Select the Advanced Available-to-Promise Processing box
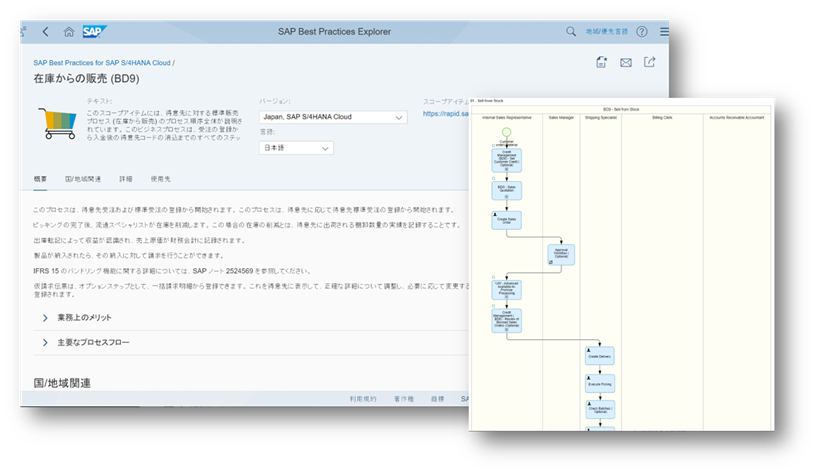 tap(506, 289)
